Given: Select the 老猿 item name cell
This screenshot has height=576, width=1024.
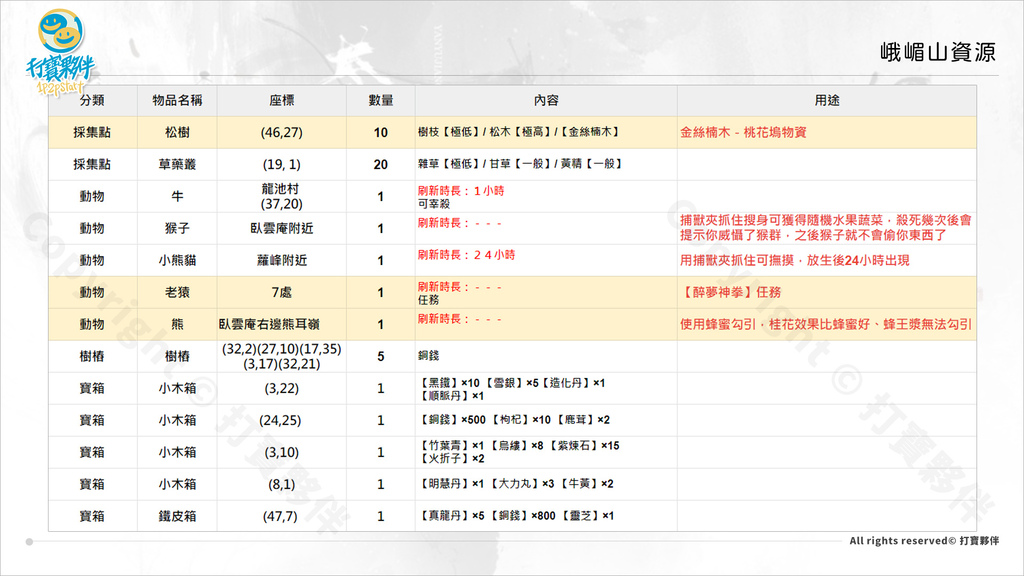Looking at the screenshot, I should pos(177,293).
